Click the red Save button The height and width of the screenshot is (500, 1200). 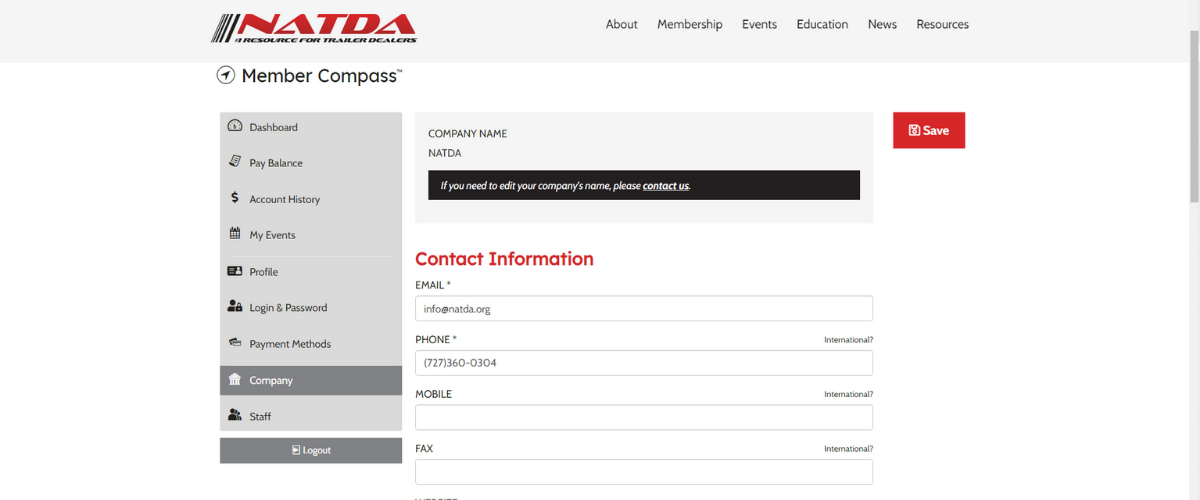pyautogui.click(x=929, y=130)
